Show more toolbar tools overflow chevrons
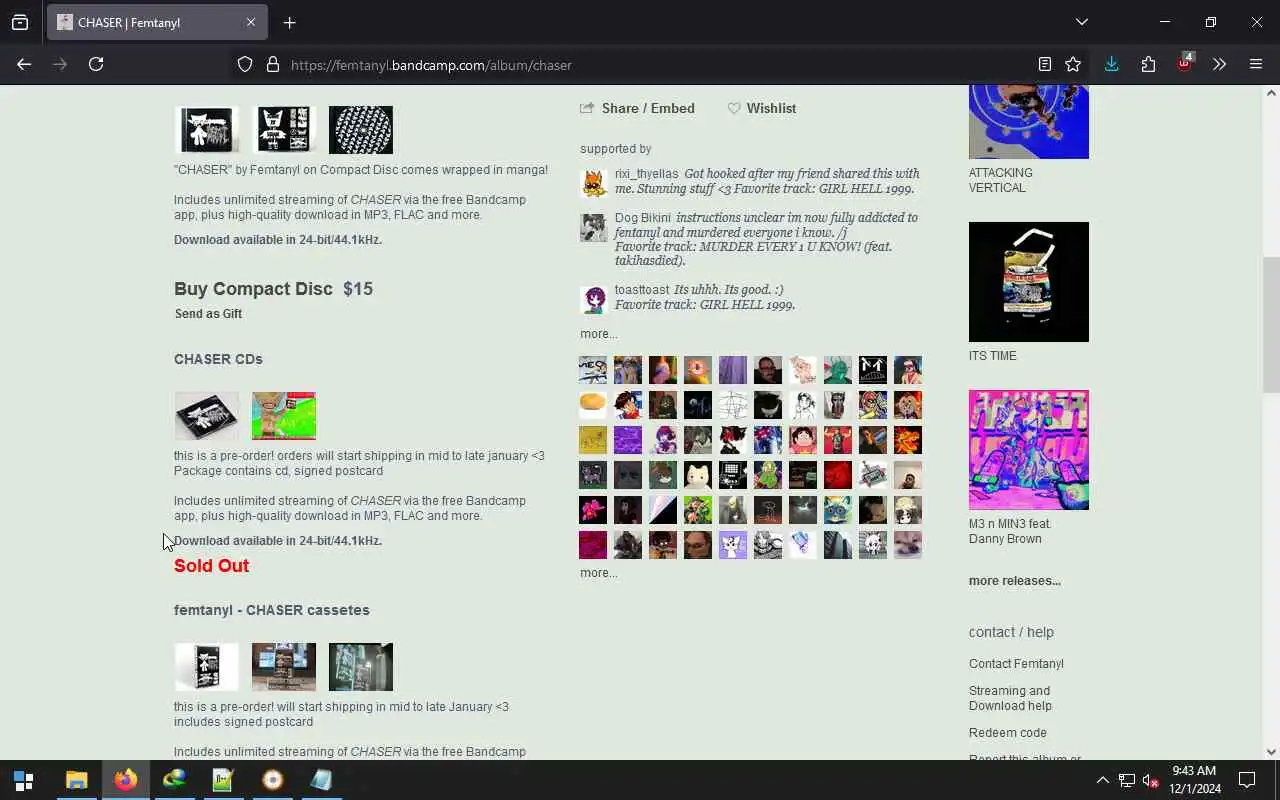The image size is (1280, 800). (x=1219, y=64)
